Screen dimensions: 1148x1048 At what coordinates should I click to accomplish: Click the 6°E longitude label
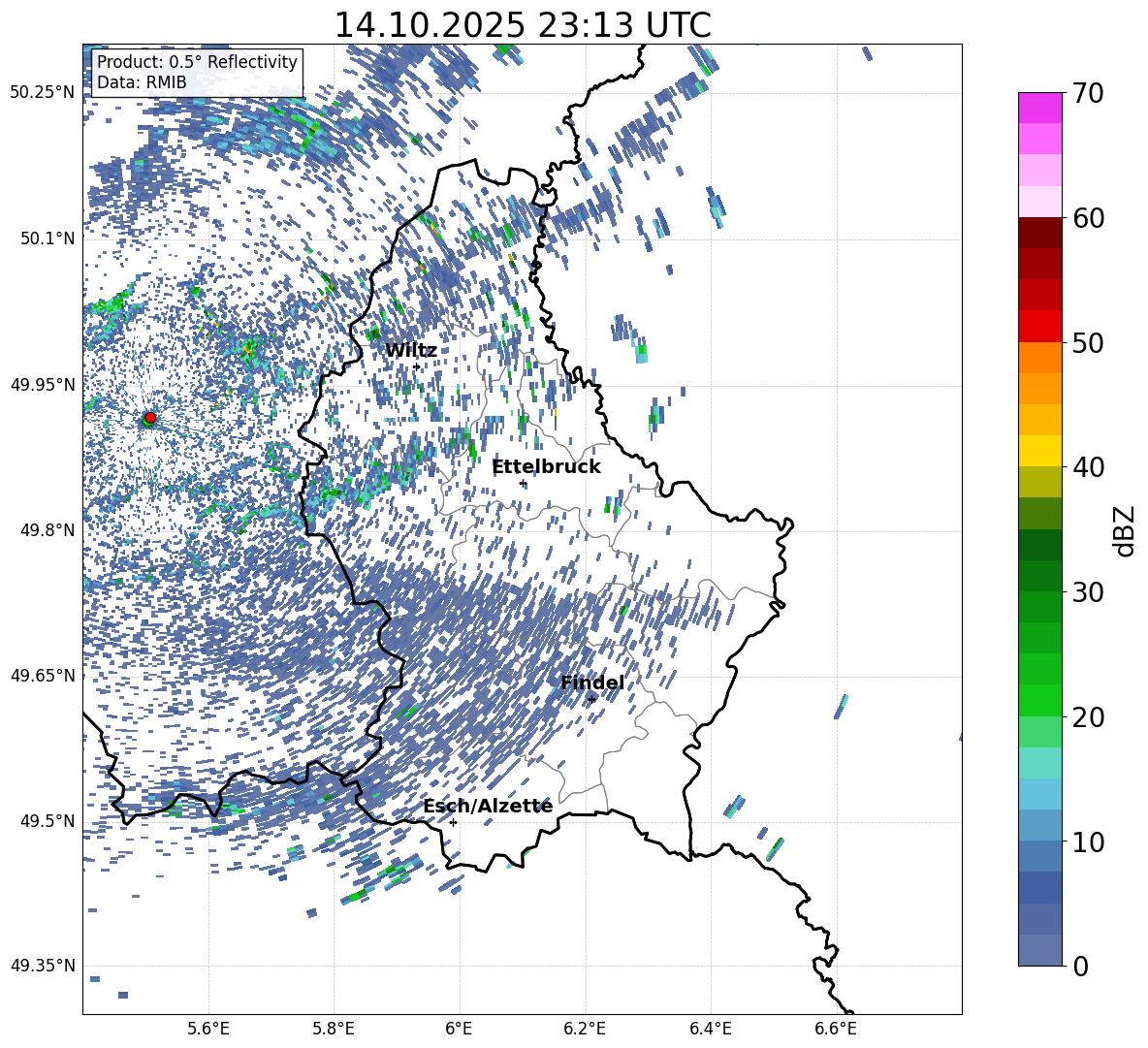(459, 1029)
